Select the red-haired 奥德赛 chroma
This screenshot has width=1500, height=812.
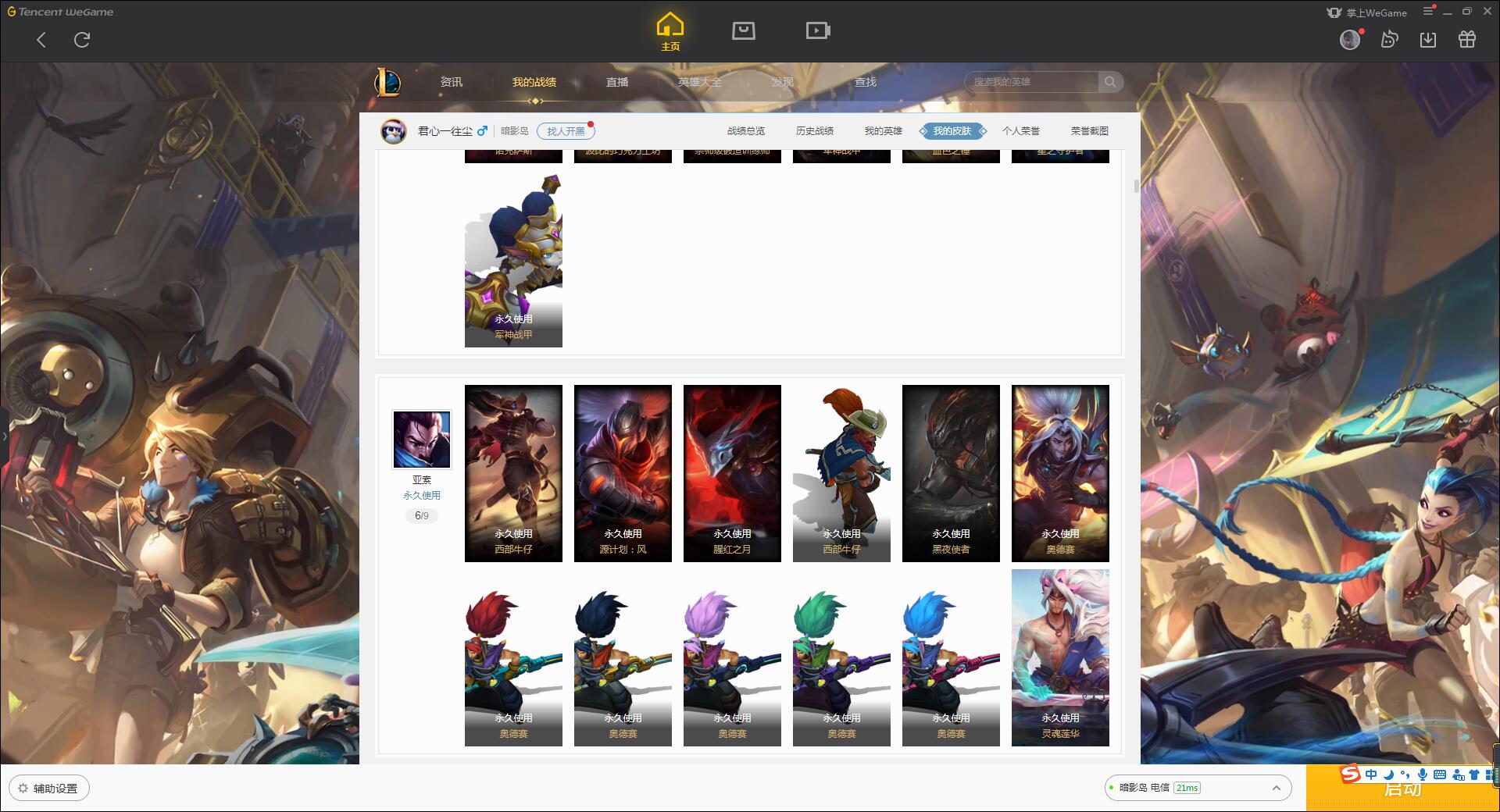tap(513, 657)
